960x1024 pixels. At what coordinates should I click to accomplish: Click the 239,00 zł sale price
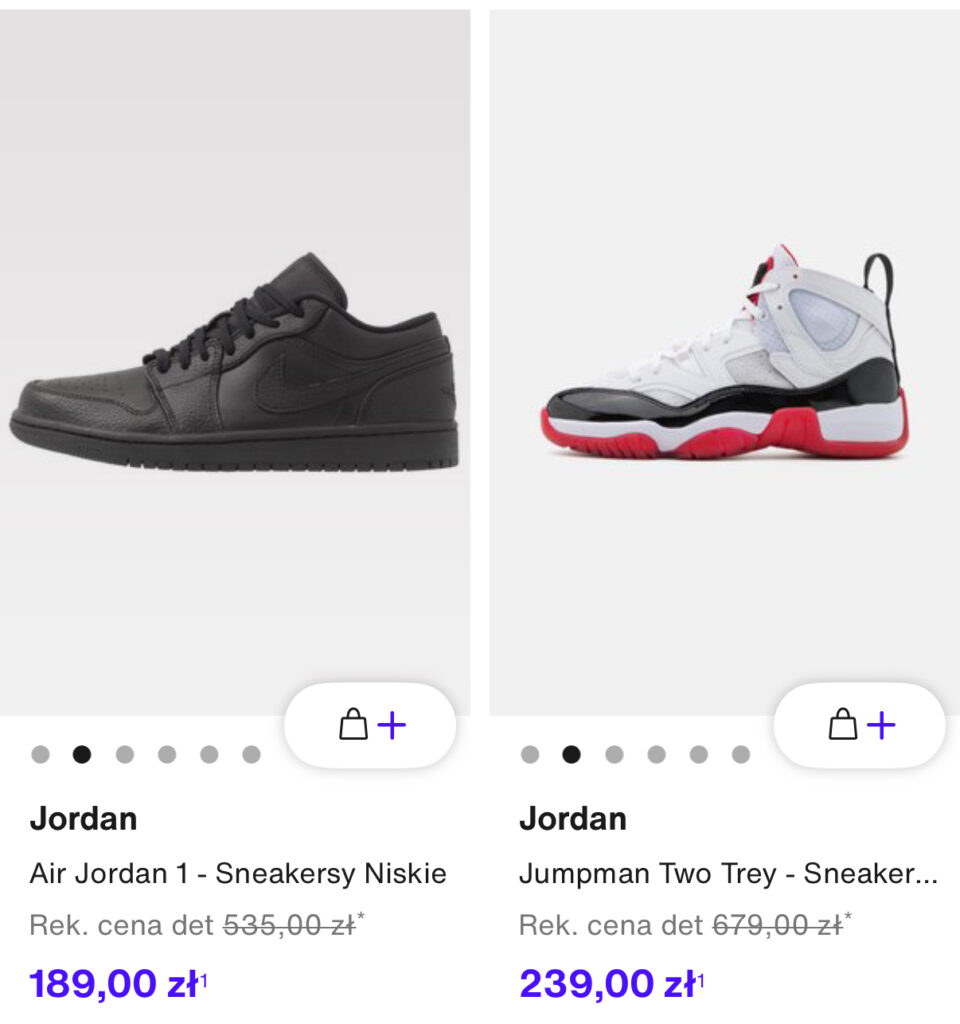(611, 983)
